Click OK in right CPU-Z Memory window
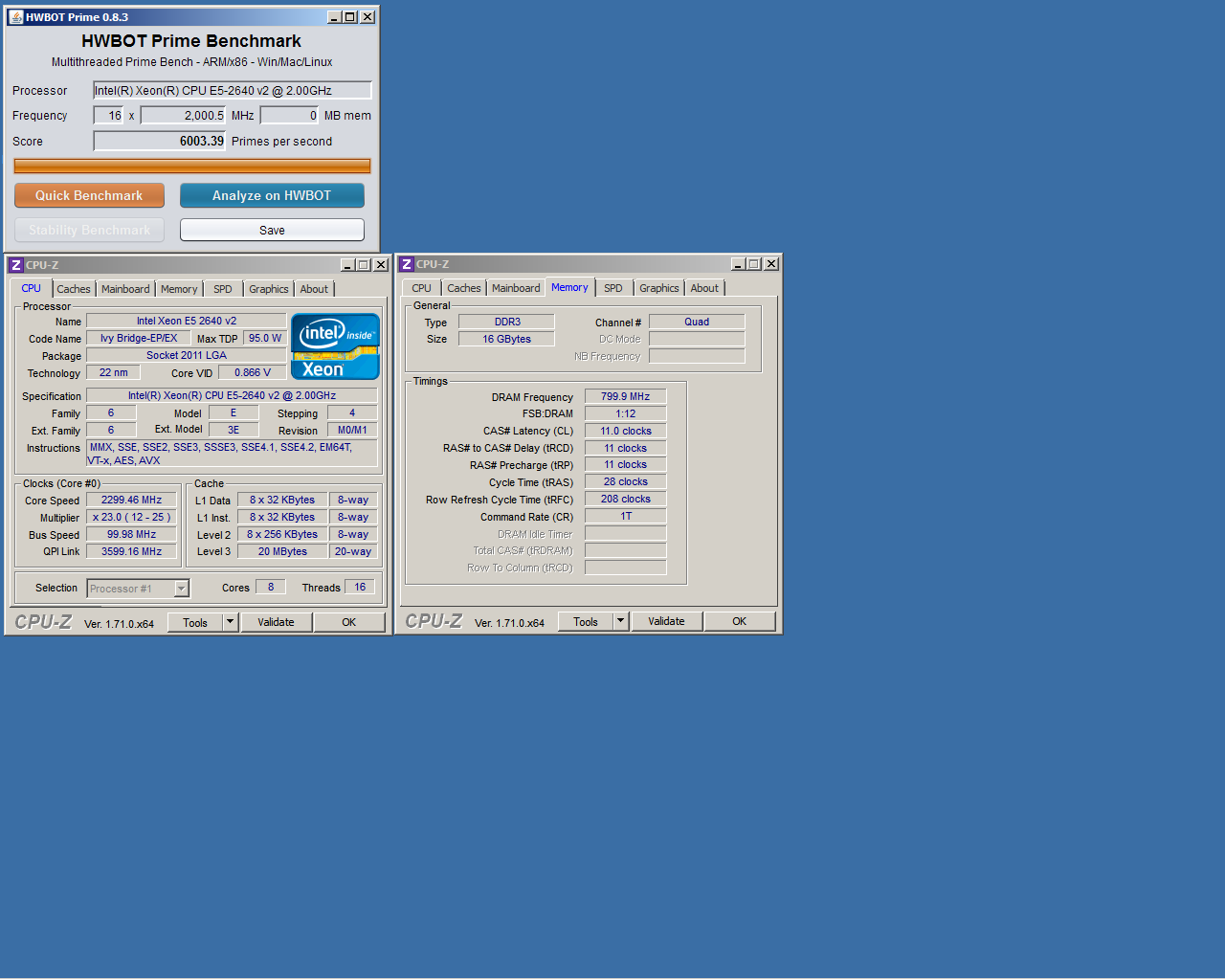The image size is (1225, 980). pos(740,621)
